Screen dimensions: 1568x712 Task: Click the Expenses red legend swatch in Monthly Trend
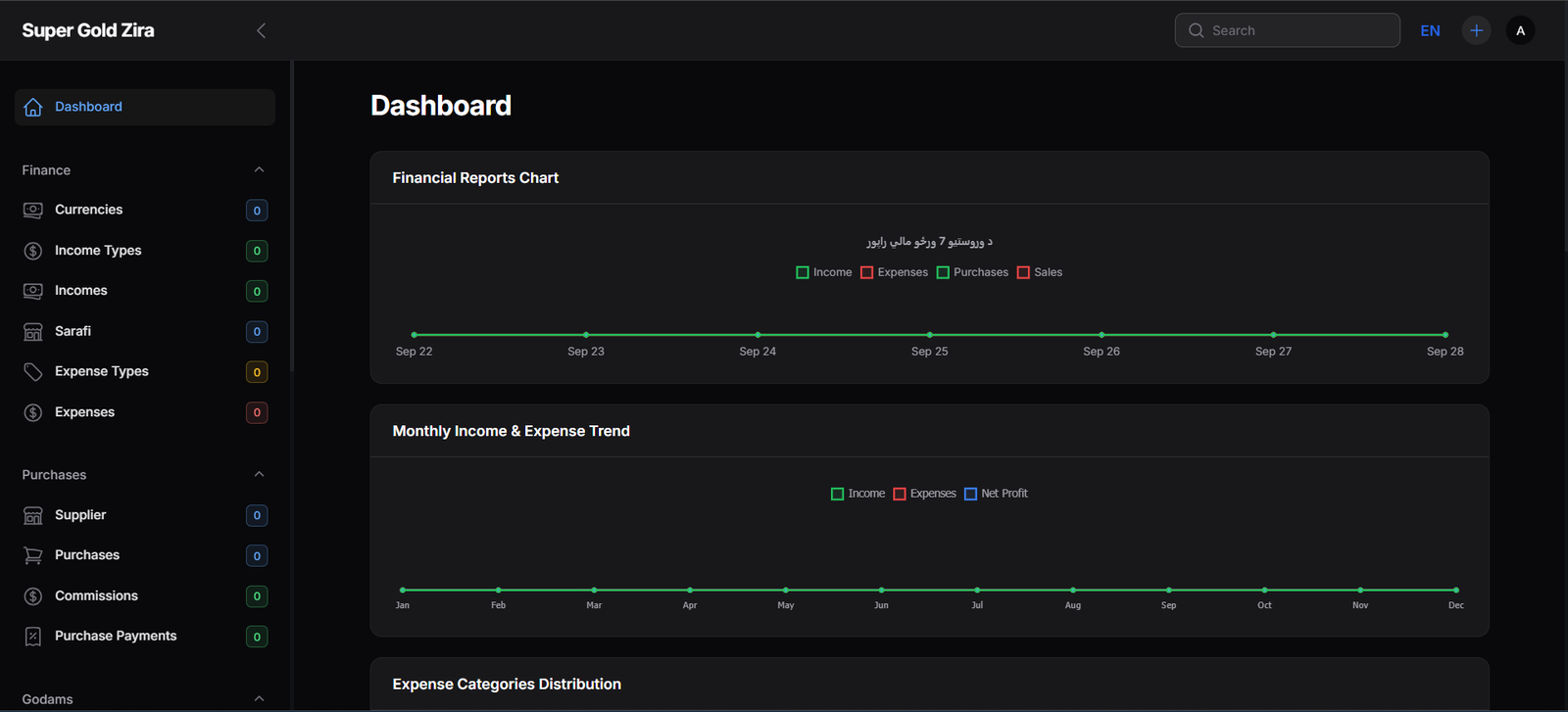(900, 494)
